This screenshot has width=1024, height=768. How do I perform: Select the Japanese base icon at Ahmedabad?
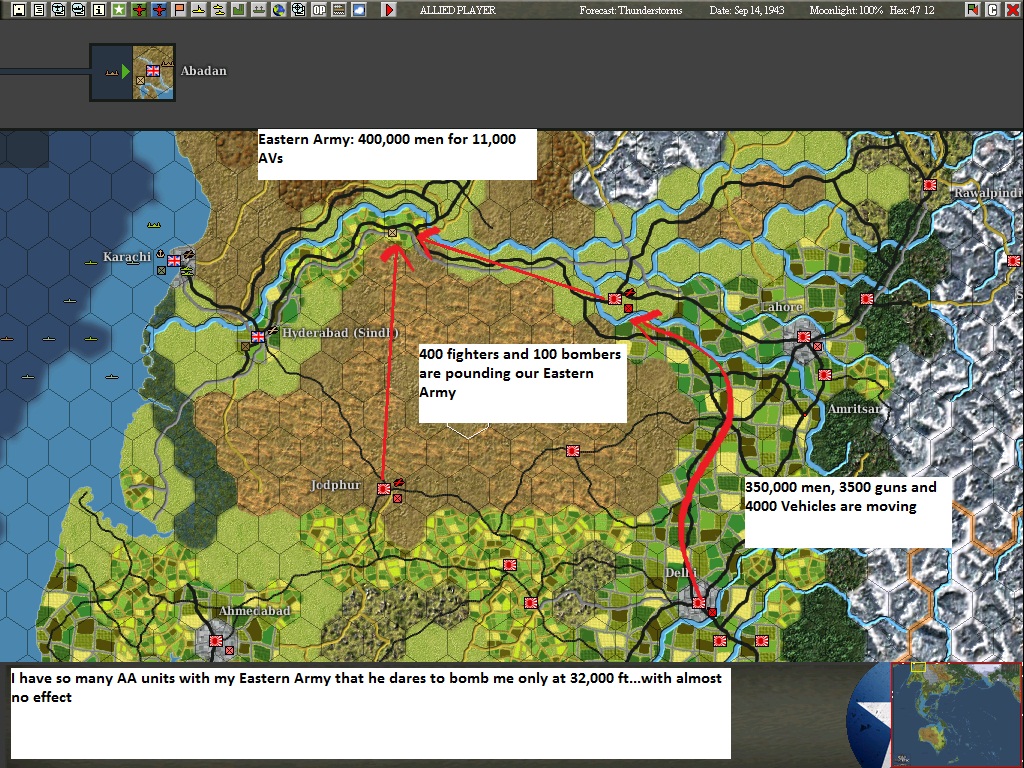coord(216,641)
